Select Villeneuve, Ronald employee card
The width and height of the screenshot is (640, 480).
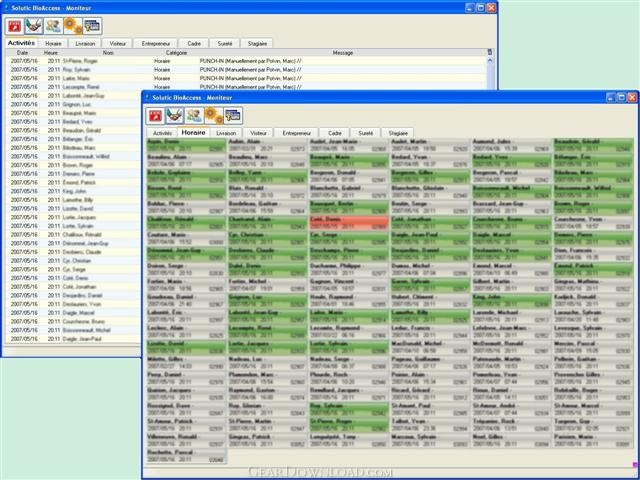click(186, 440)
